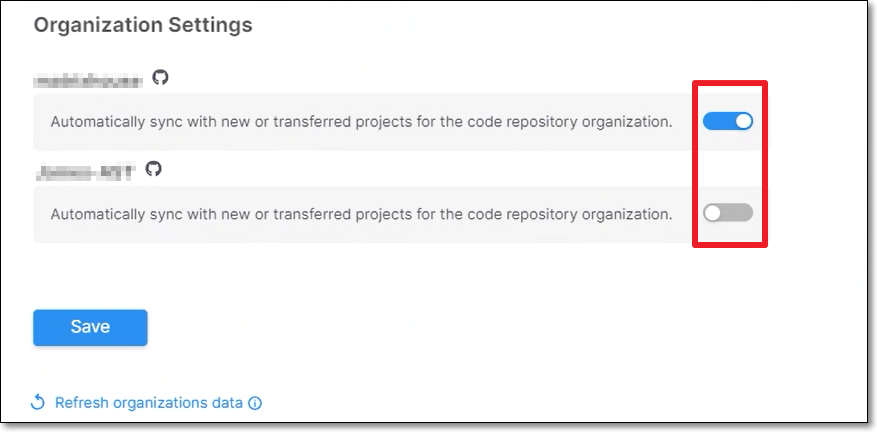Enable auto-sync for the second organization
The image size is (877, 432).
point(728,213)
